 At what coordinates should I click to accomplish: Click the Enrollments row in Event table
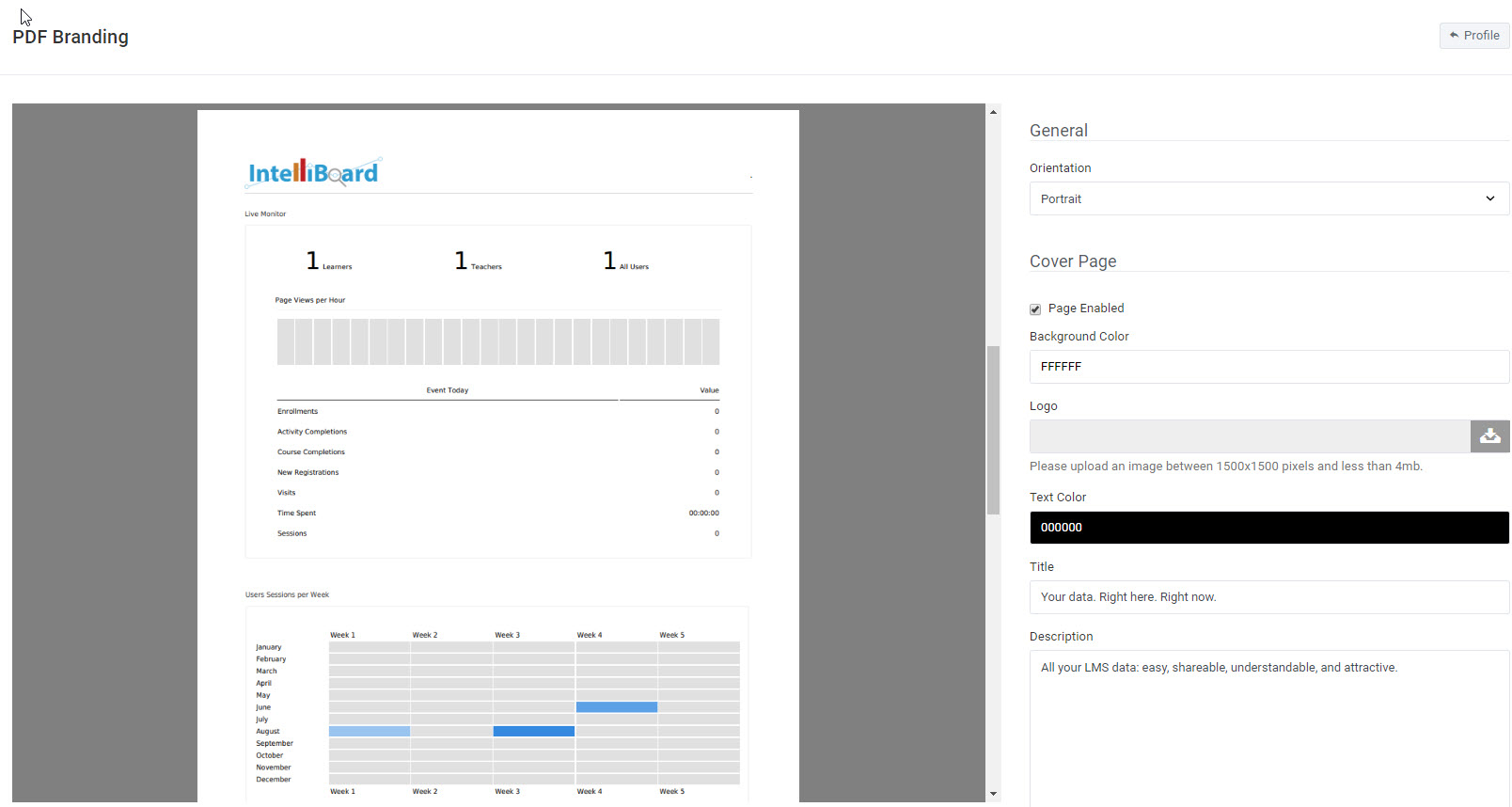point(497,411)
